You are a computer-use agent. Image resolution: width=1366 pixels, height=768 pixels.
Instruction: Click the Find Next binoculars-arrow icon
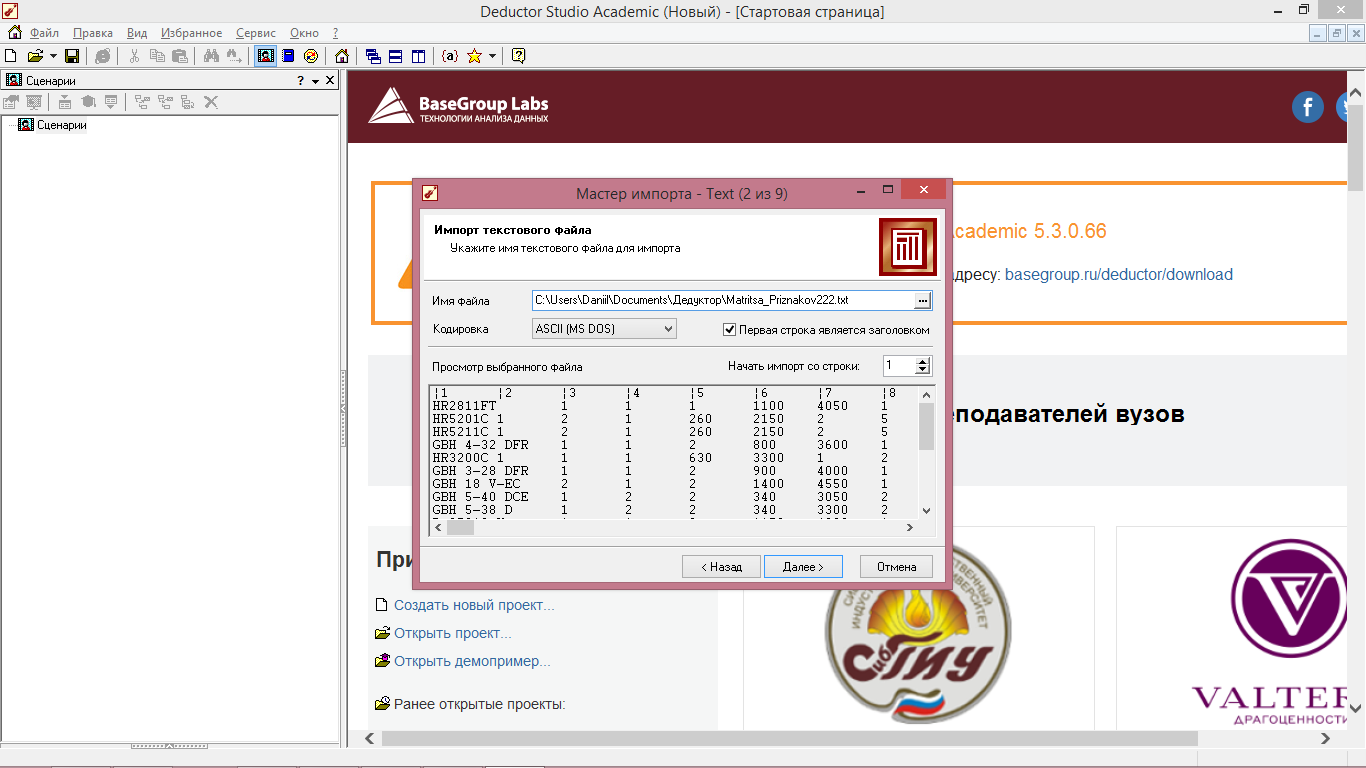coord(234,56)
